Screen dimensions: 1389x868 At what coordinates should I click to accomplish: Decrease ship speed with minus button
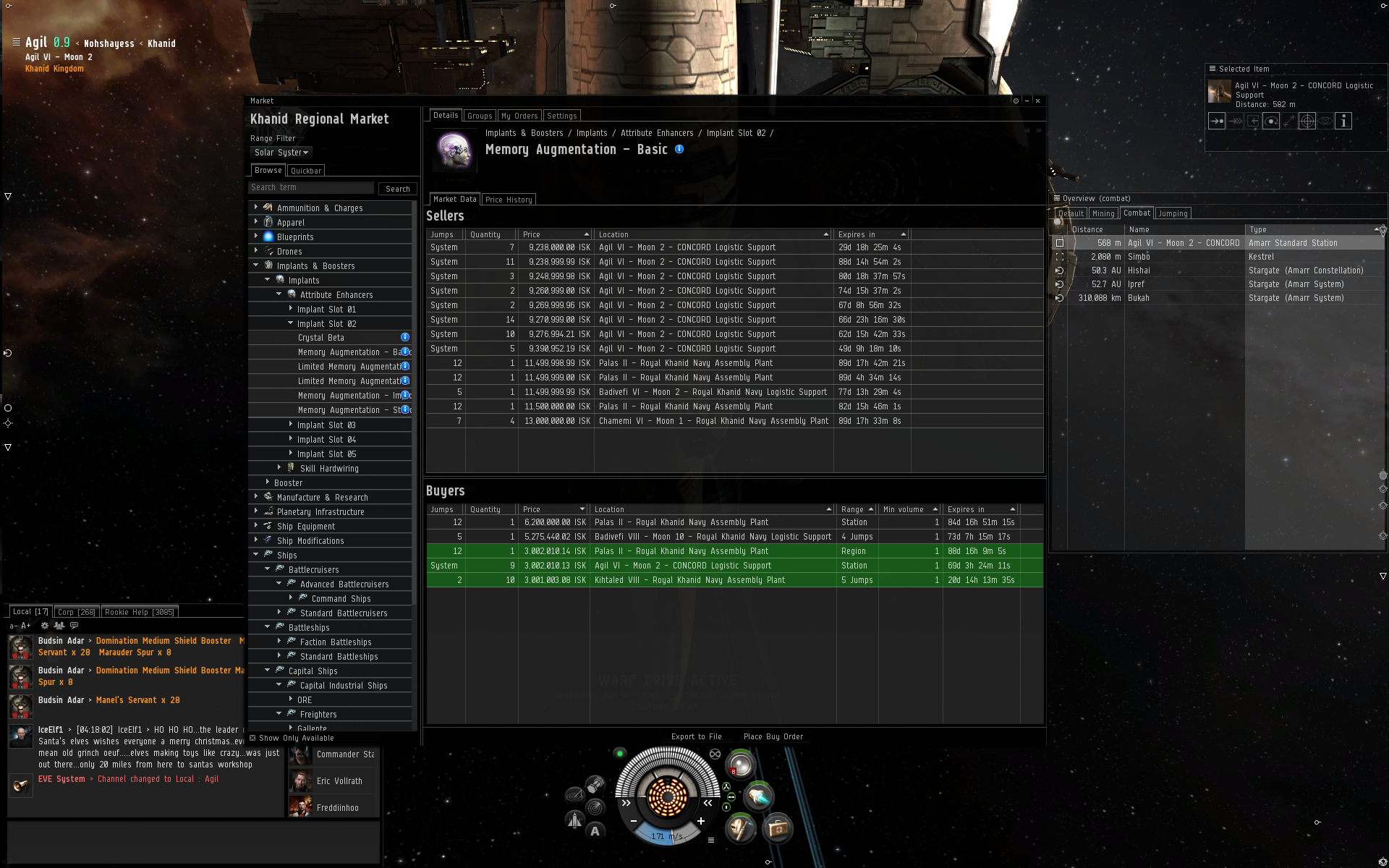pyautogui.click(x=634, y=821)
